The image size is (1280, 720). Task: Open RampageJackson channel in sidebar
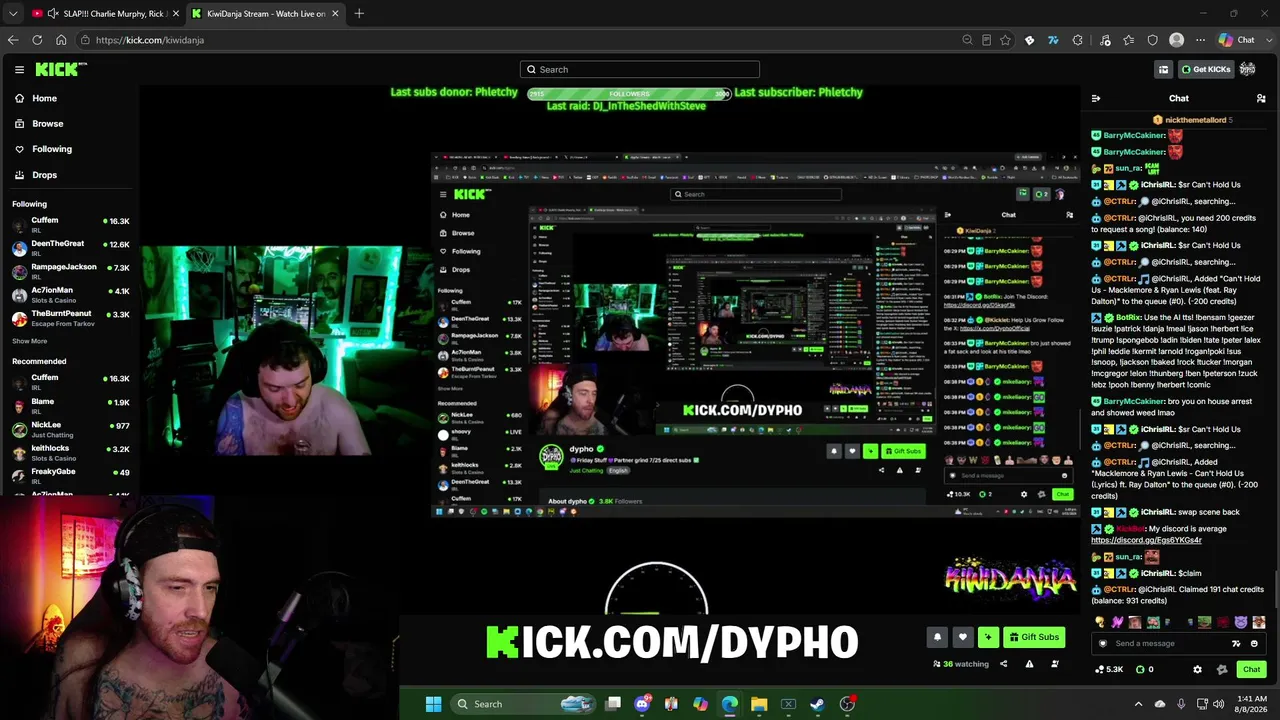pyautogui.click(x=70, y=271)
